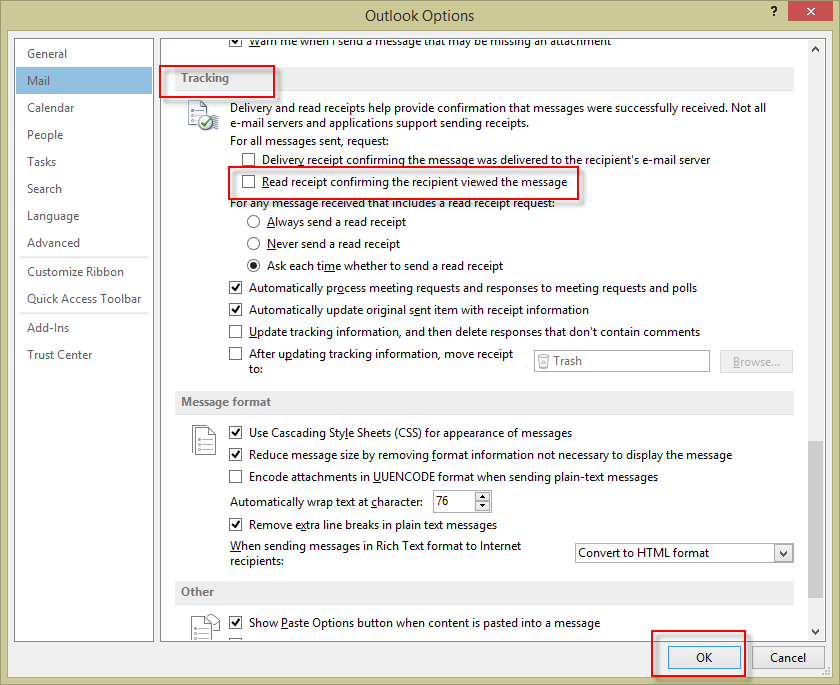Image resolution: width=840 pixels, height=685 pixels.
Task: Click the Trash folder icon in field
Action: click(x=543, y=362)
